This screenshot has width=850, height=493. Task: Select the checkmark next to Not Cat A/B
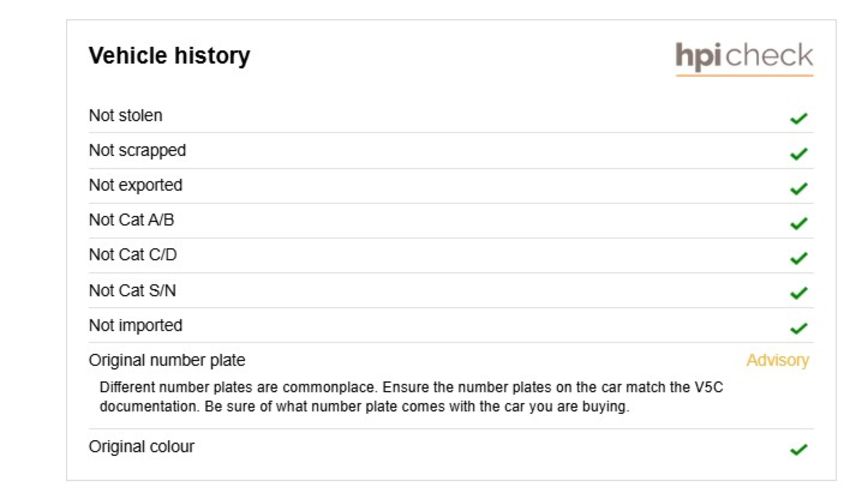tap(799, 223)
